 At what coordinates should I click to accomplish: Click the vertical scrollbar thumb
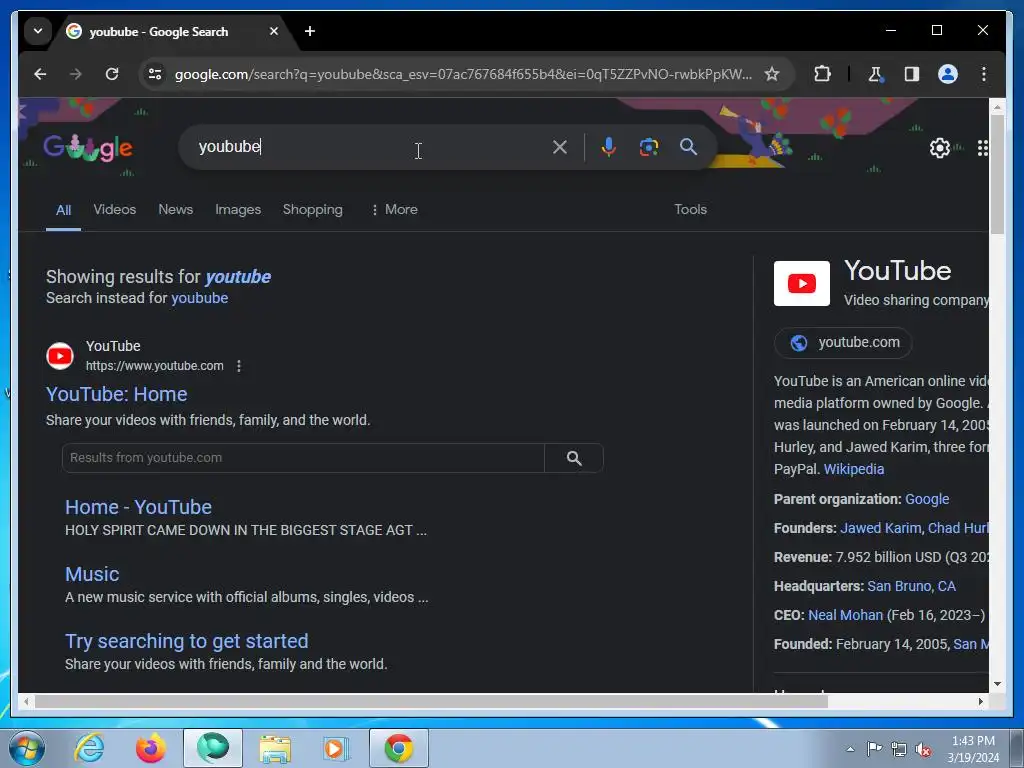click(997, 174)
